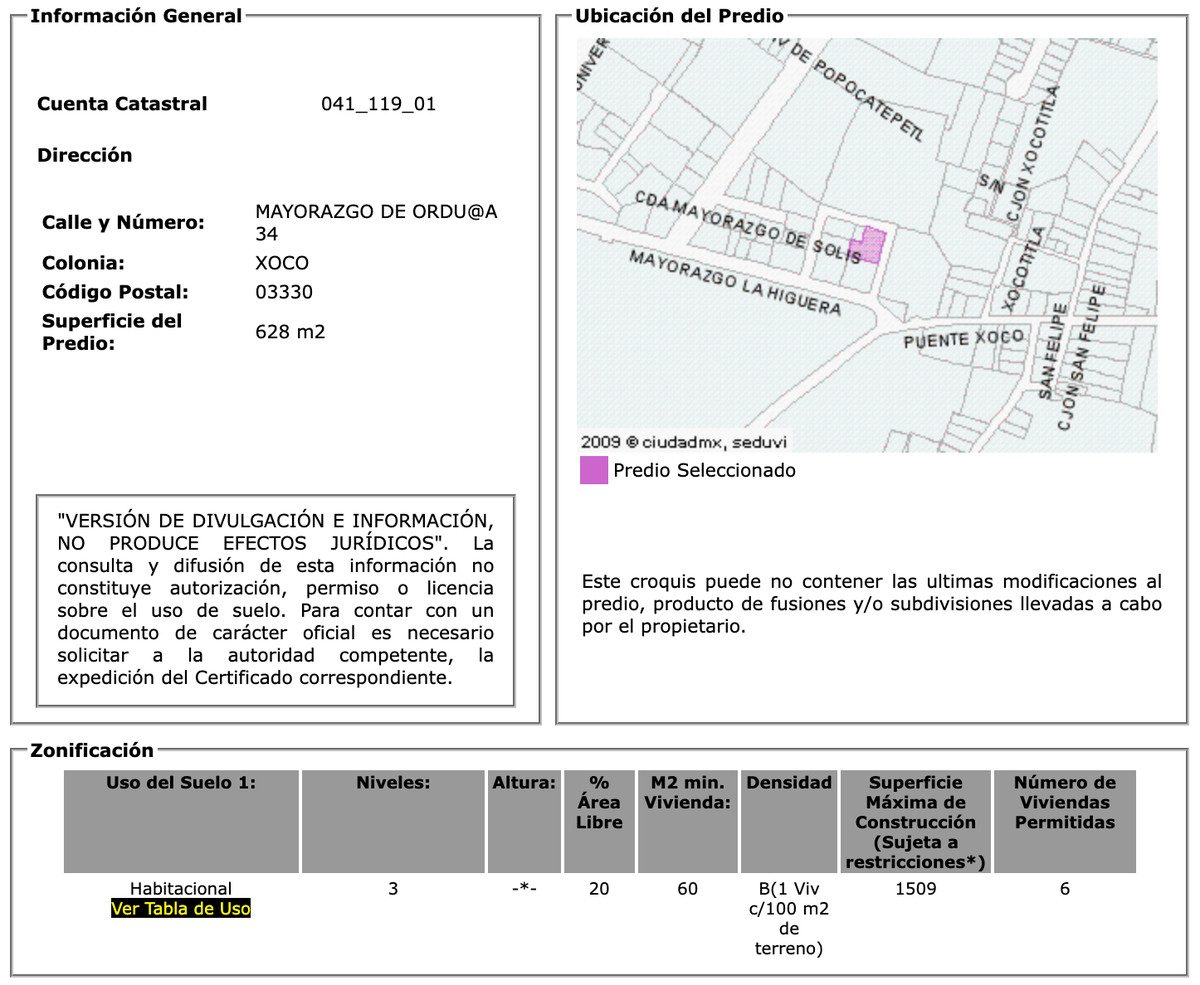Click the legal disclaimer text box
Image resolution: width=1200 pixels, height=985 pixels.
tap(275, 600)
